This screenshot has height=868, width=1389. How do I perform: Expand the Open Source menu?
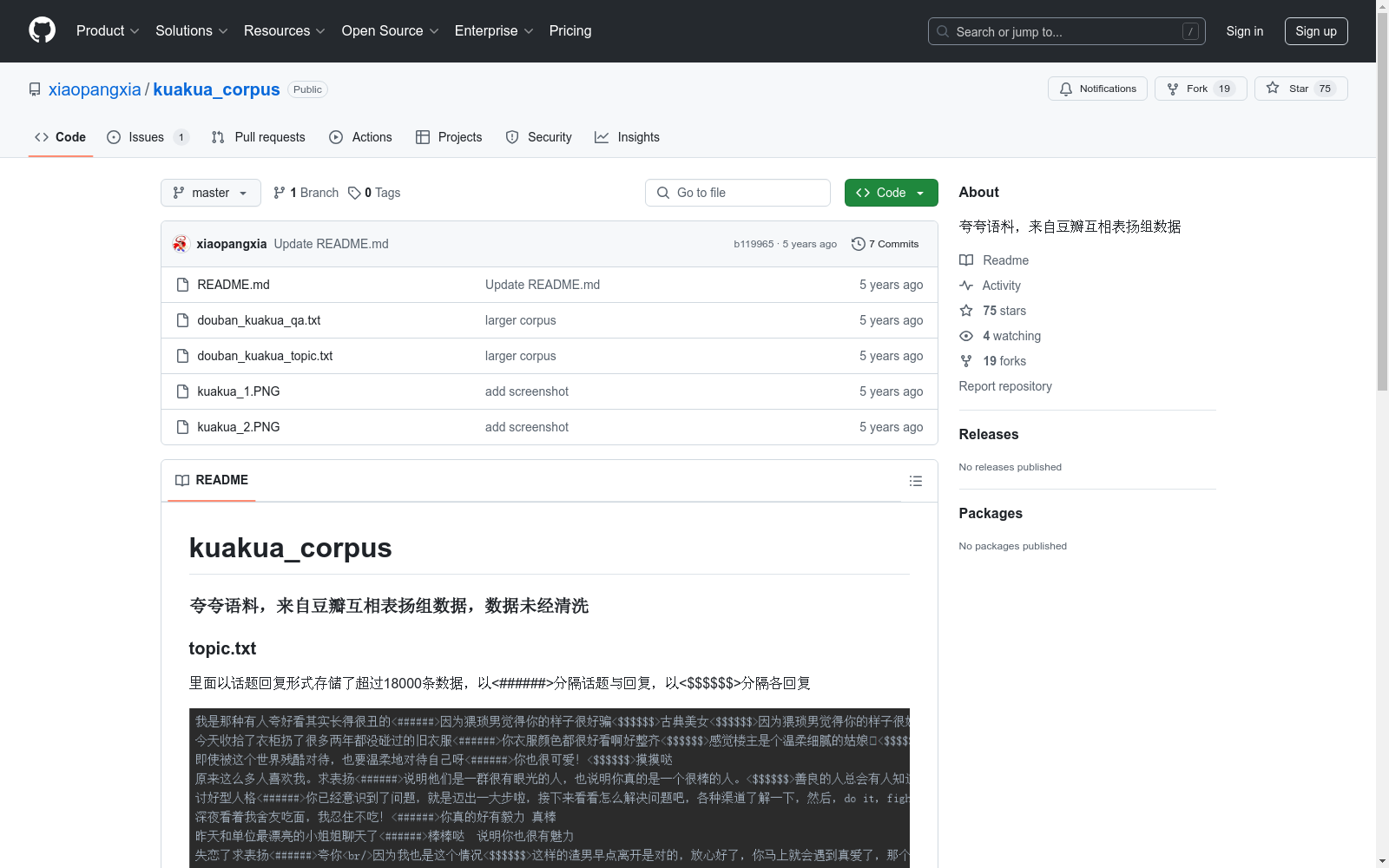[x=390, y=30]
